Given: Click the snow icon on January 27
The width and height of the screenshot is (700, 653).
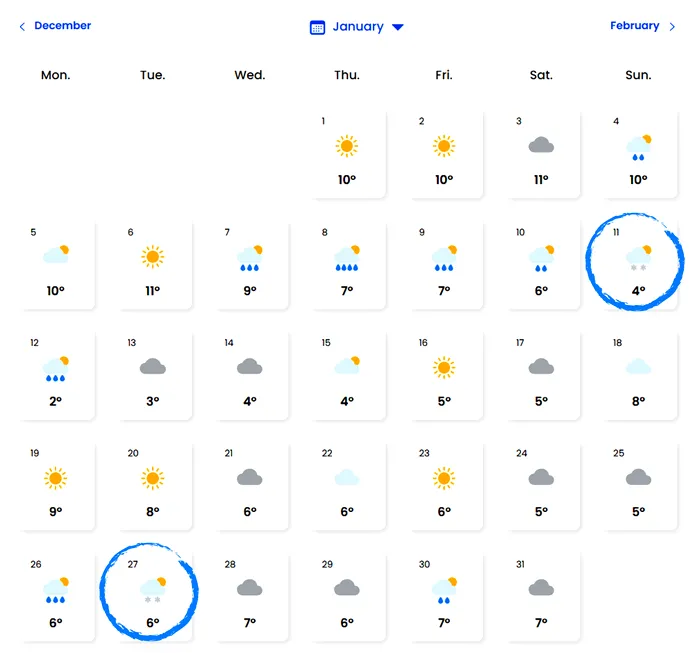Looking at the screenshot, I should [x=152, y=590].
